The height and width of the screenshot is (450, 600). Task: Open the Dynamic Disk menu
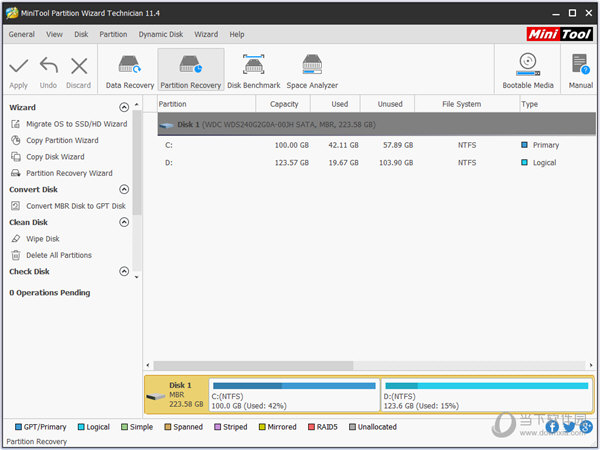pos(161,34)
